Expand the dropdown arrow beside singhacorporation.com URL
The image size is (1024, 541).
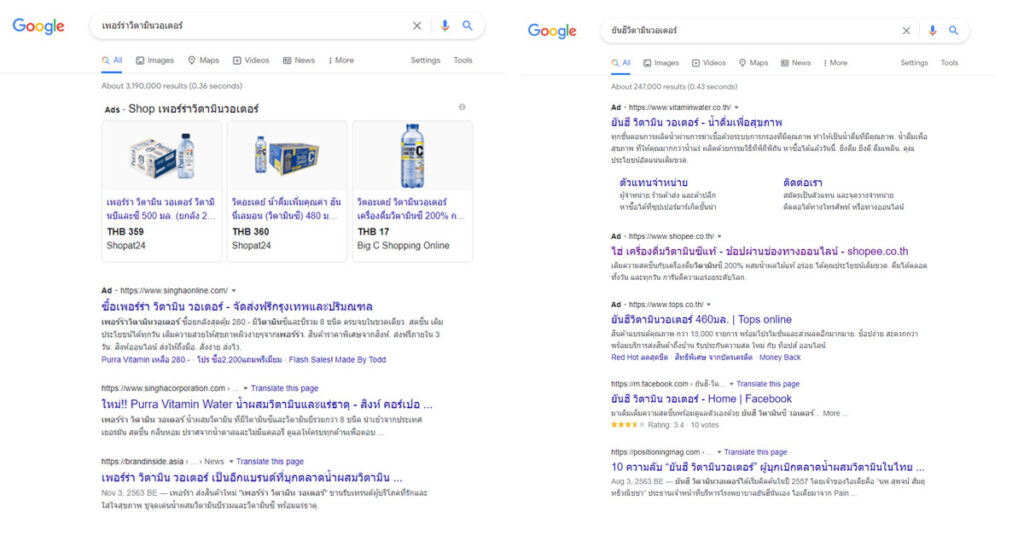click(x=246, y=388)
